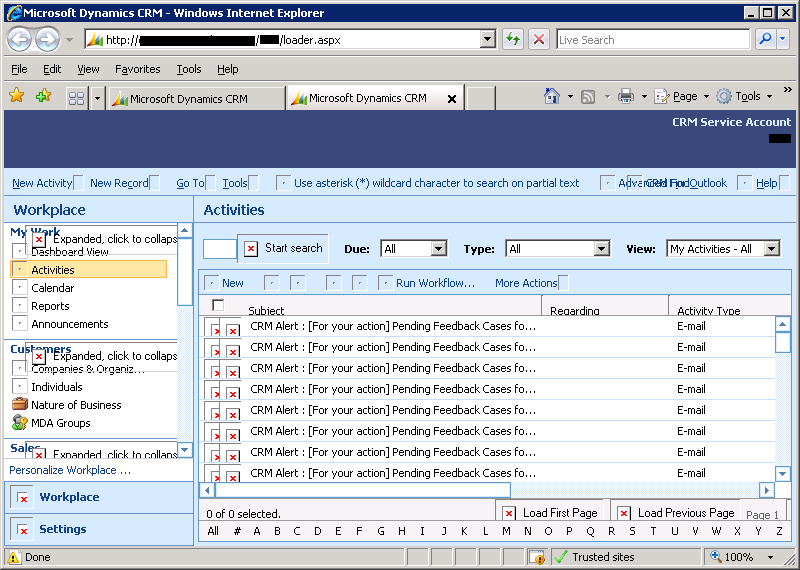Expand the browser Tools toolbar dropdown
The height and width of the screenshot is (570, 800).
[769, 96]
